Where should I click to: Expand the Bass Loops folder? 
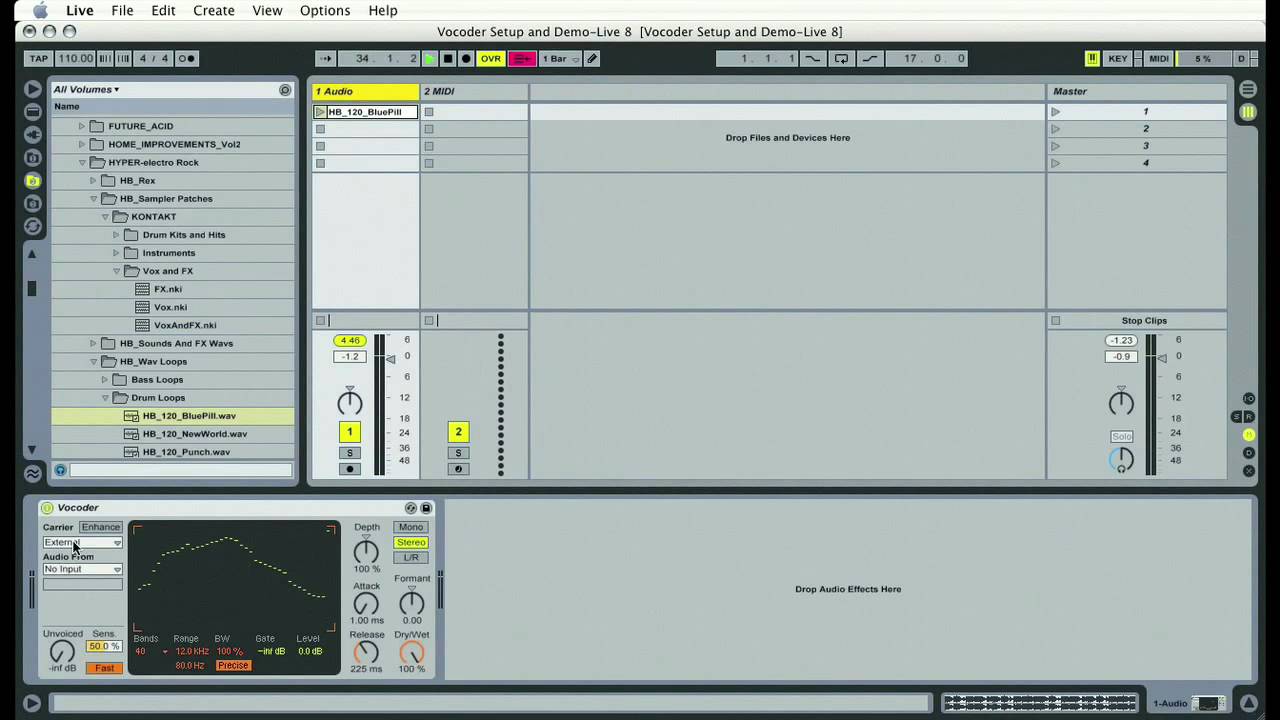[105, 380]
